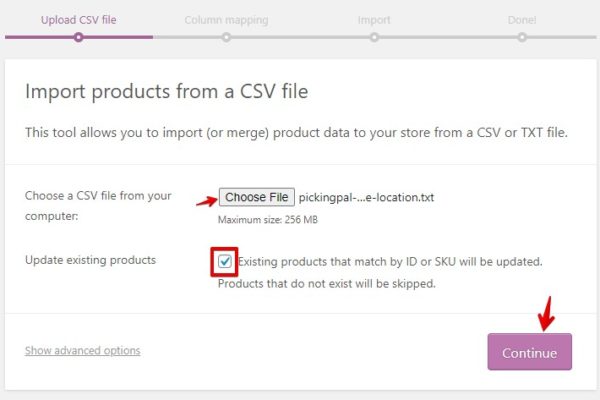Uncheck the Update existing products checkbox
600x400 pixels.
coord(225,262)
